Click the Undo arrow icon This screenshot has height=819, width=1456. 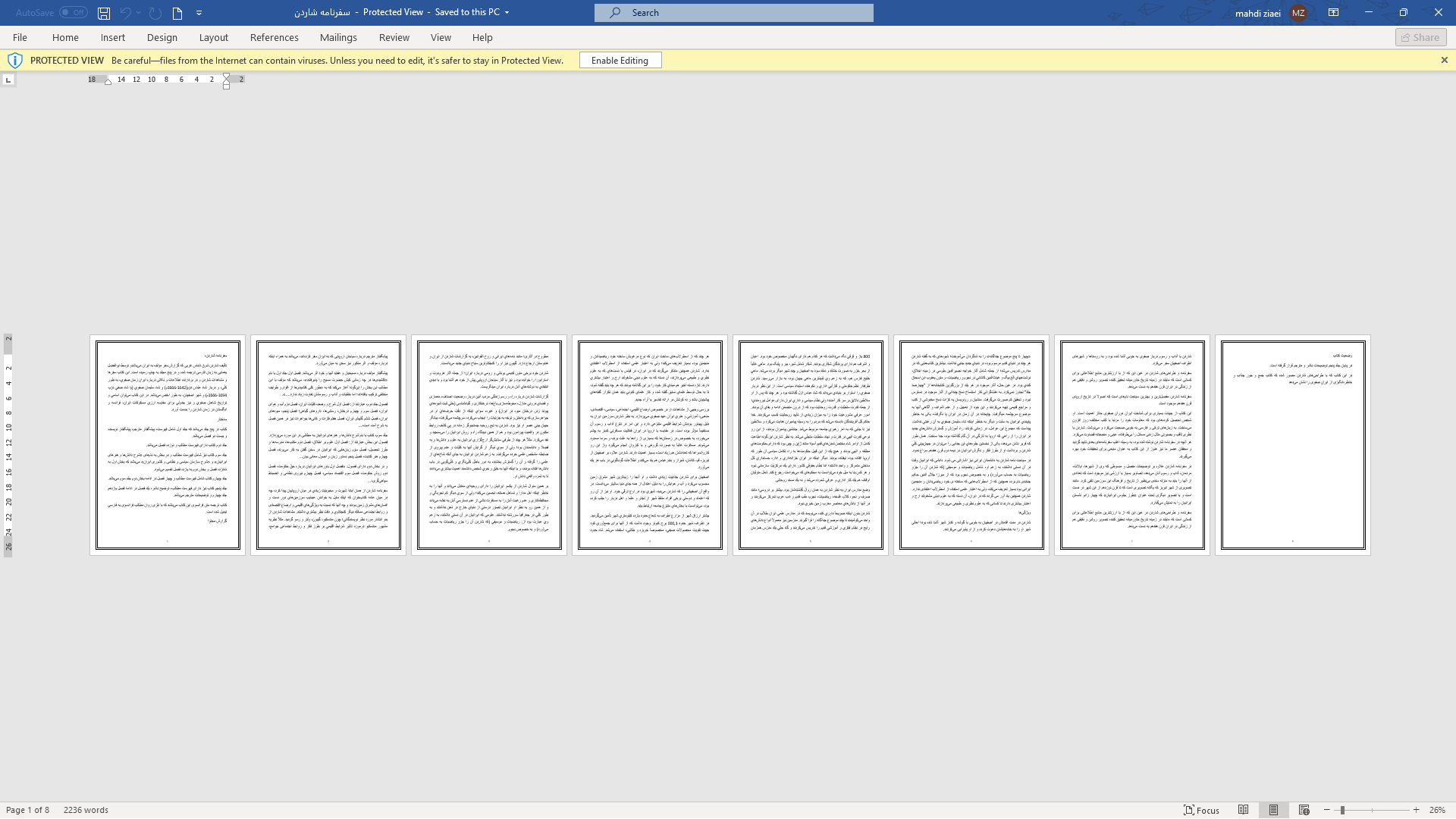click(125, 13)
